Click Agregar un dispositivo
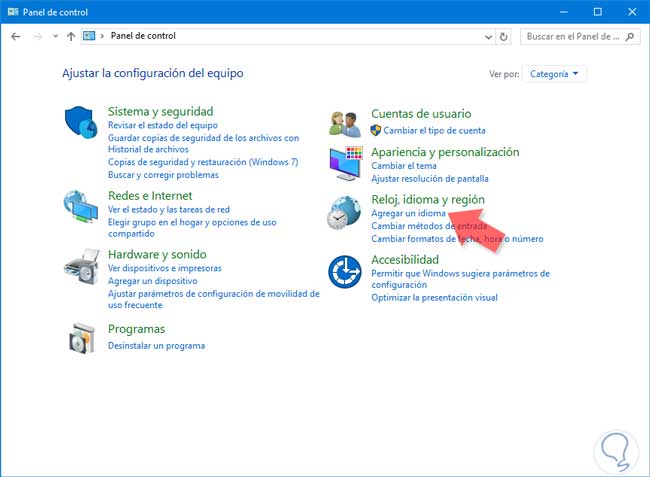 [153, 281]
